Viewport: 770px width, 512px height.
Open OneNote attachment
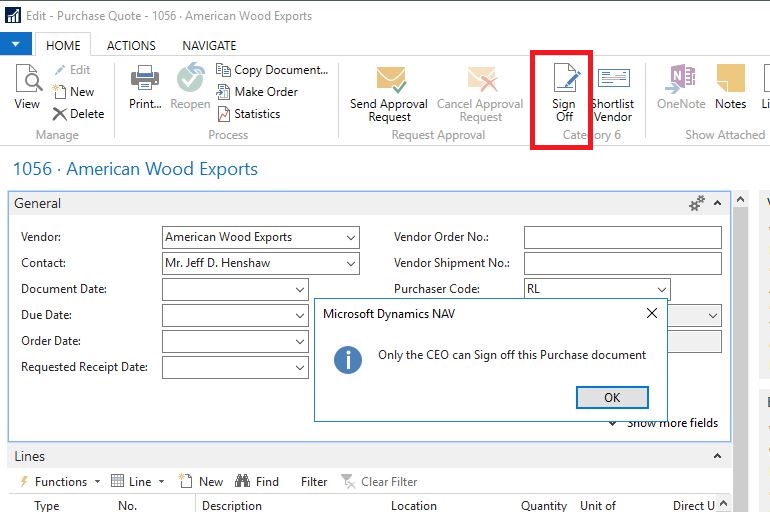click(682, 87)
